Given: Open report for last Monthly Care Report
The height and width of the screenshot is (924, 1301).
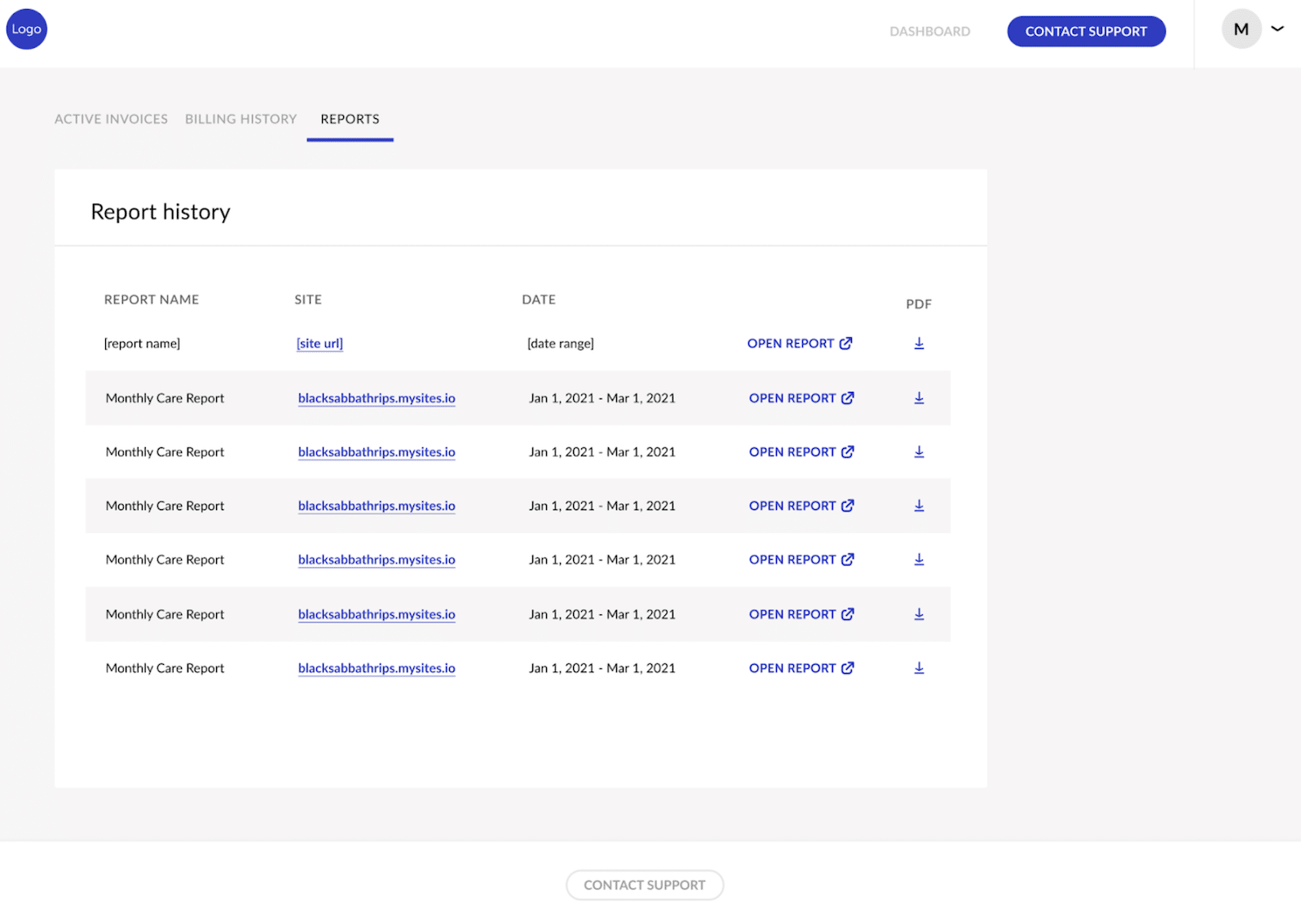Looking at the screenshot, I should 800,668.
